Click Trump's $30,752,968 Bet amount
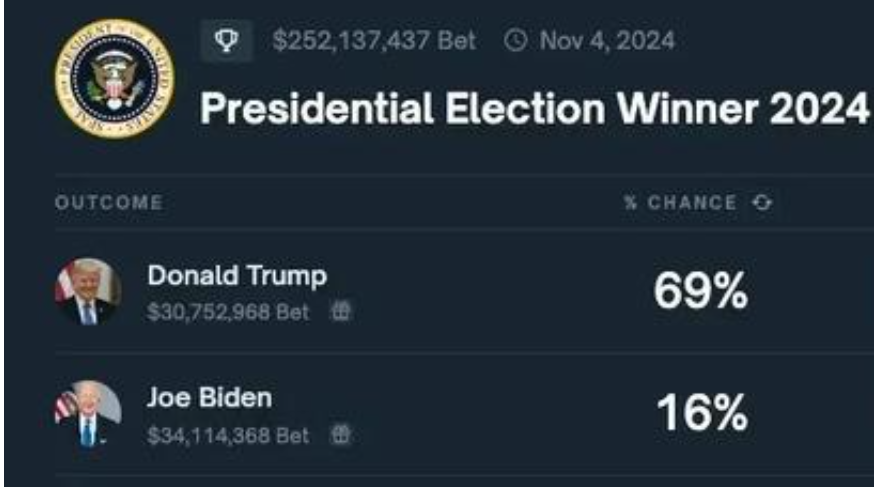874x487 pixels. pyautogui.click(x=228, y=312)
